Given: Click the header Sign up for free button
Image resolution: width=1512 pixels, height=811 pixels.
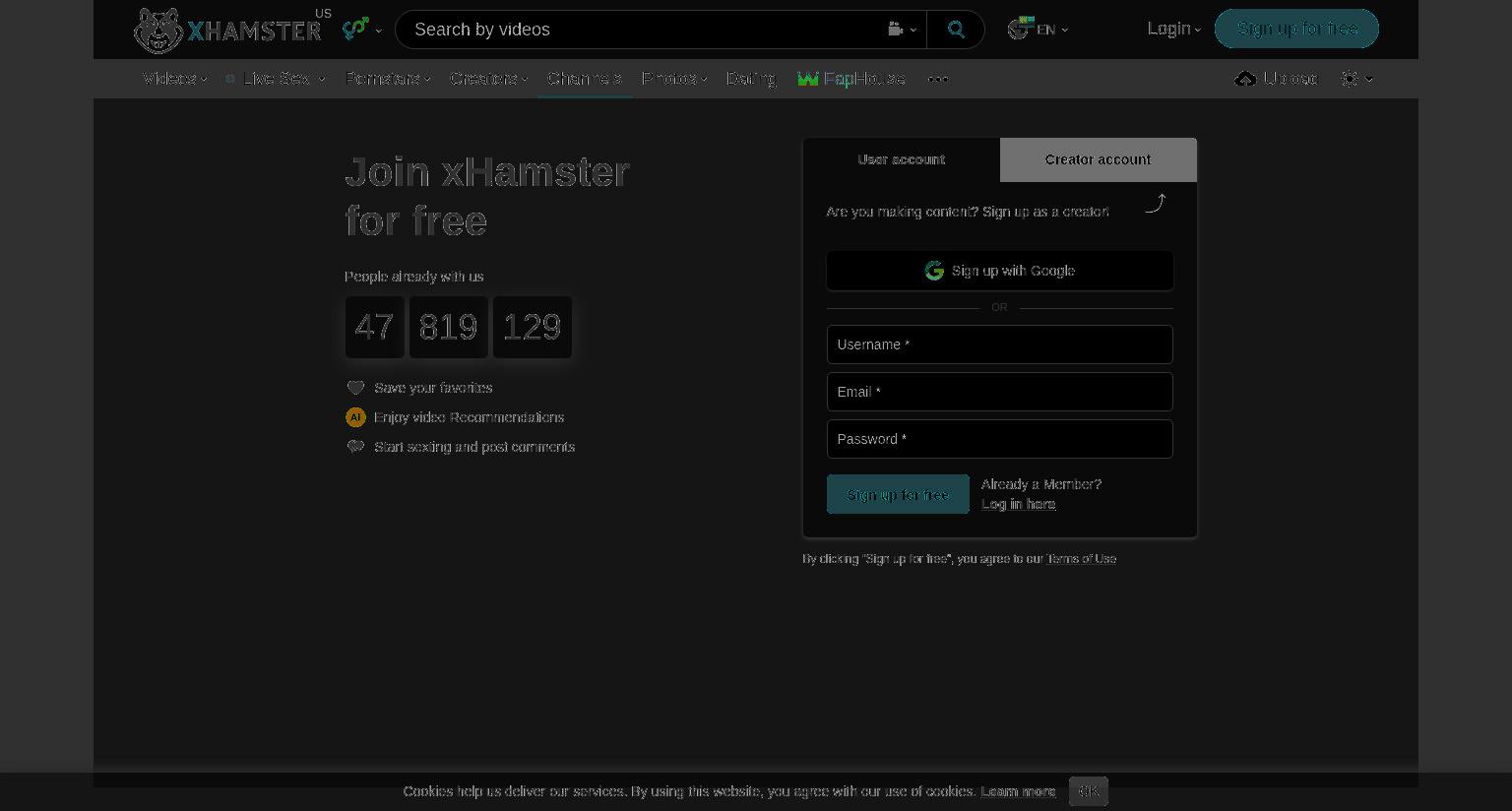Looking at the screenshot, I should tap(1296, 29).
